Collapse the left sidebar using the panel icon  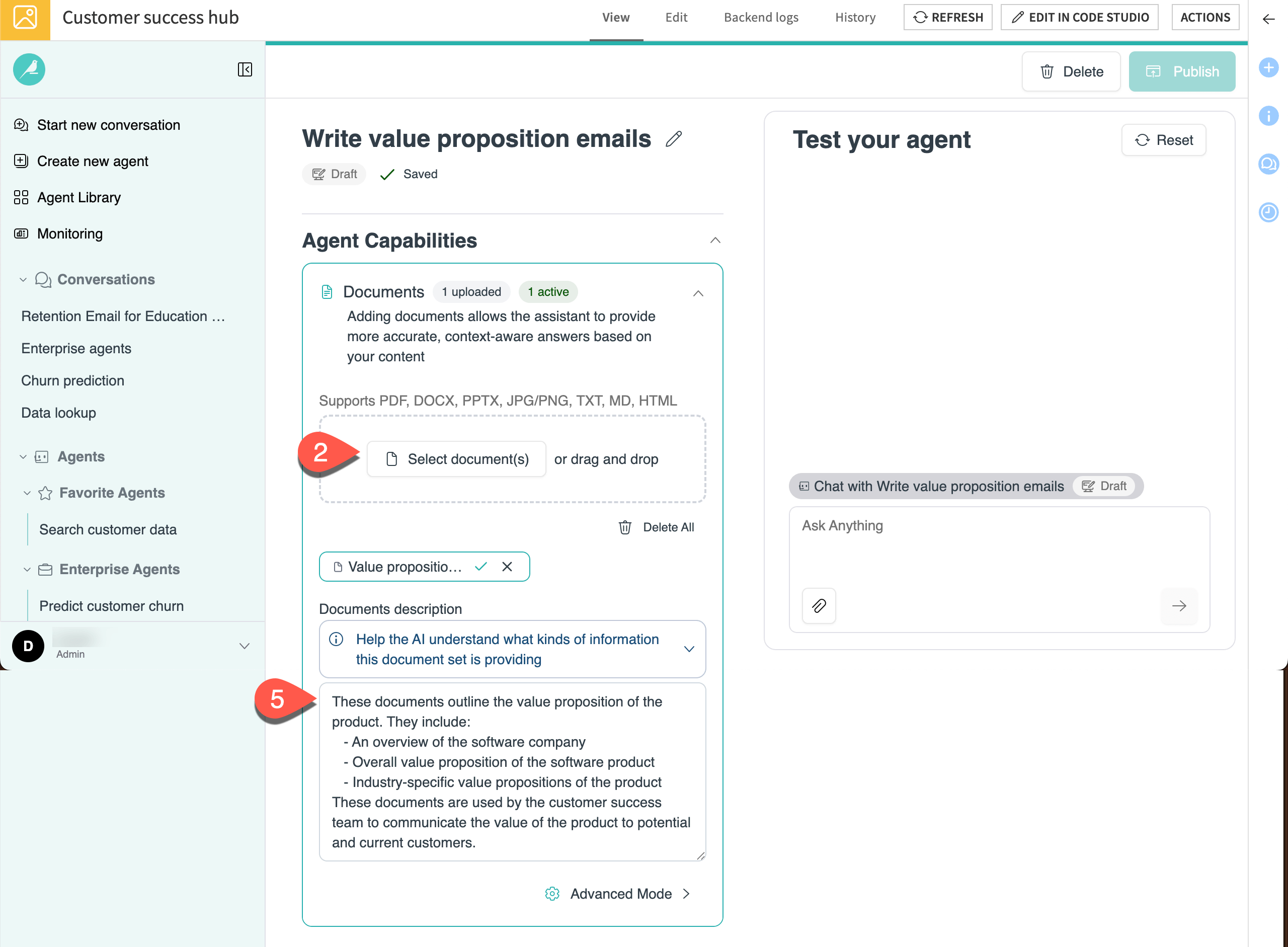(245, 69)
